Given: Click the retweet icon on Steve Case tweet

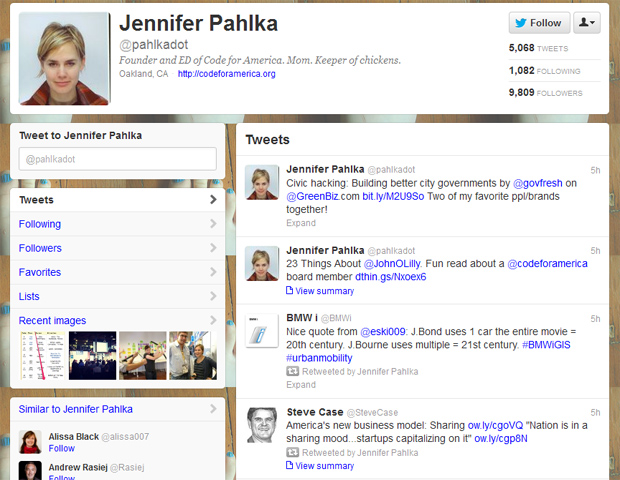Looking at the screenshot, I should tap(292, 452).
